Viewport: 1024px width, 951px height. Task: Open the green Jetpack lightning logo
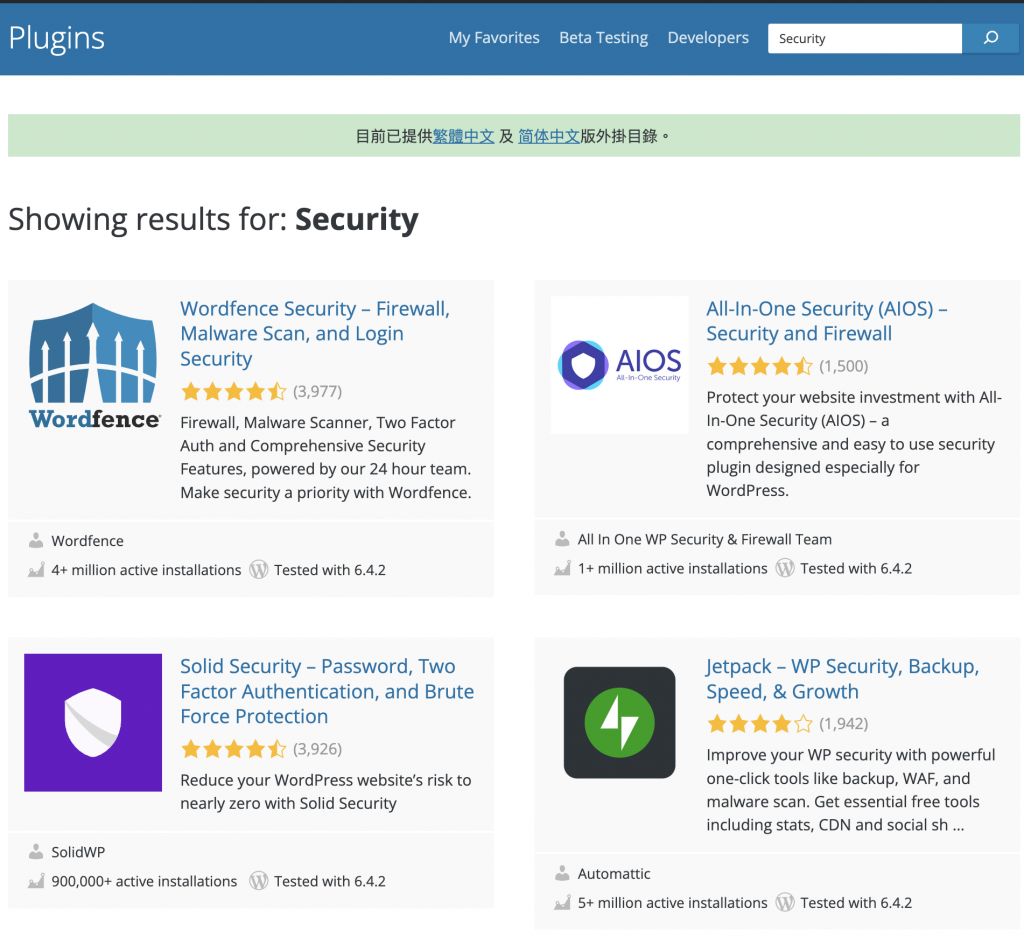620,722
